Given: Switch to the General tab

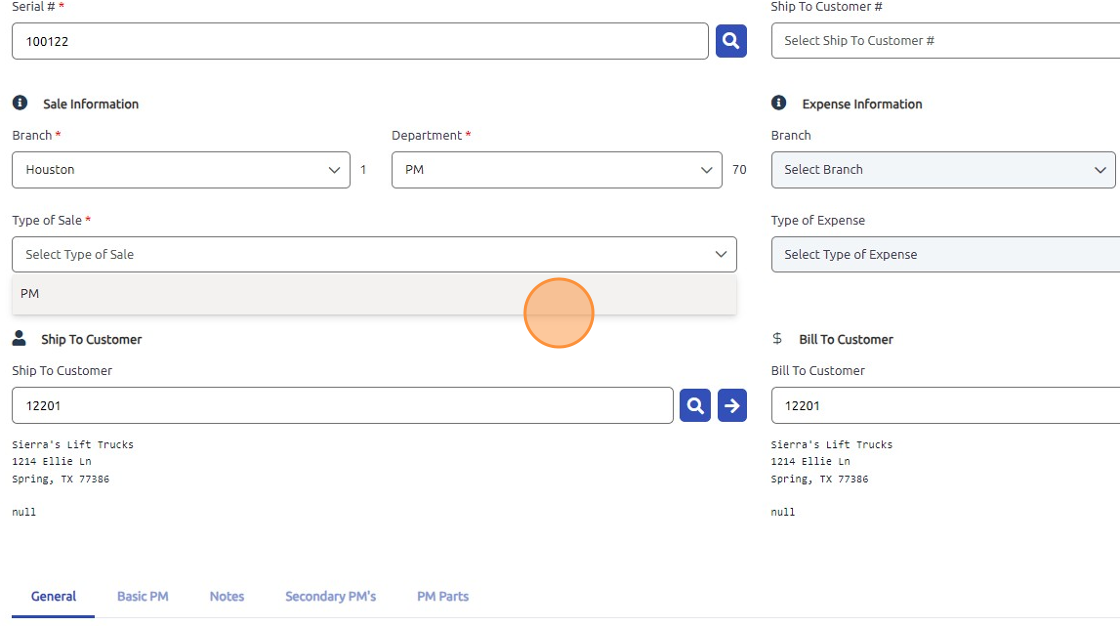Looking at the screenshot, I should [54, 596].
